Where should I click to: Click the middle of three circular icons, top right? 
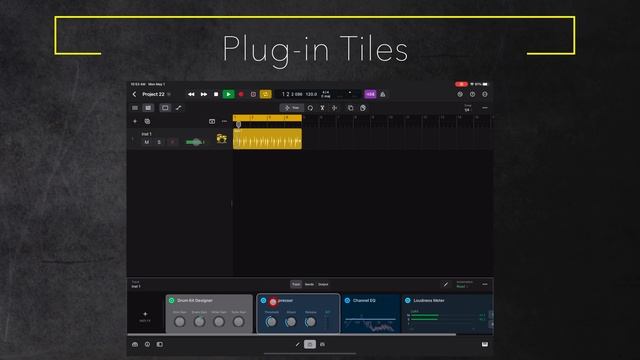pos(472,94)
